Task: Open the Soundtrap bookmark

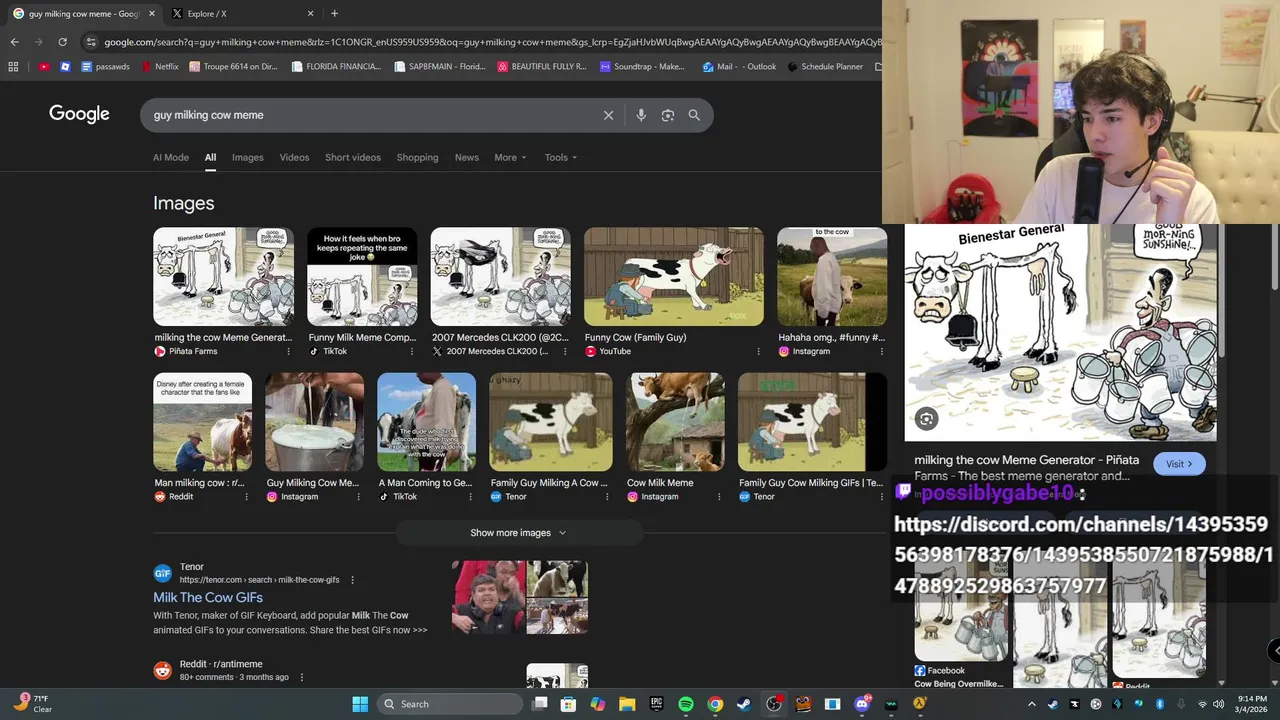Action: [x=642, y=67]
